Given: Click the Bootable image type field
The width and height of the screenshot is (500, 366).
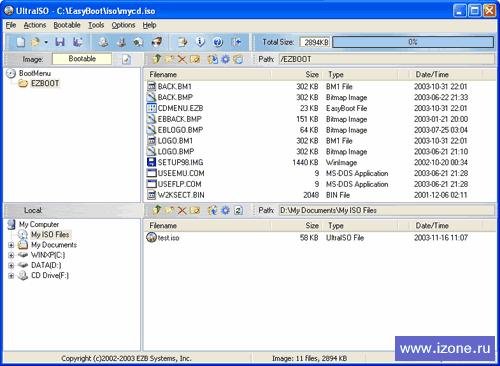Looking at the screenshot, I should click(82, 59).
